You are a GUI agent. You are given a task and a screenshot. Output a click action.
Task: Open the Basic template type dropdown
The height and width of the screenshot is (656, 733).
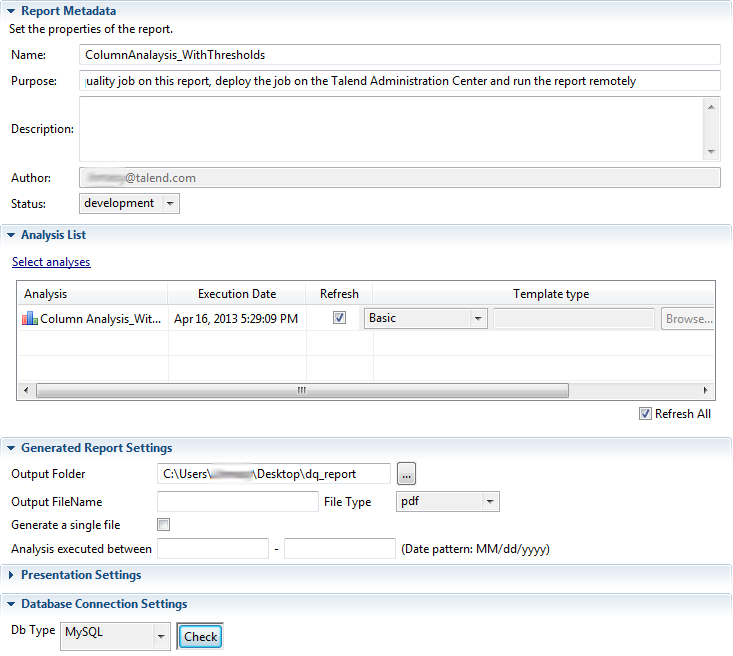coord(478,319)
